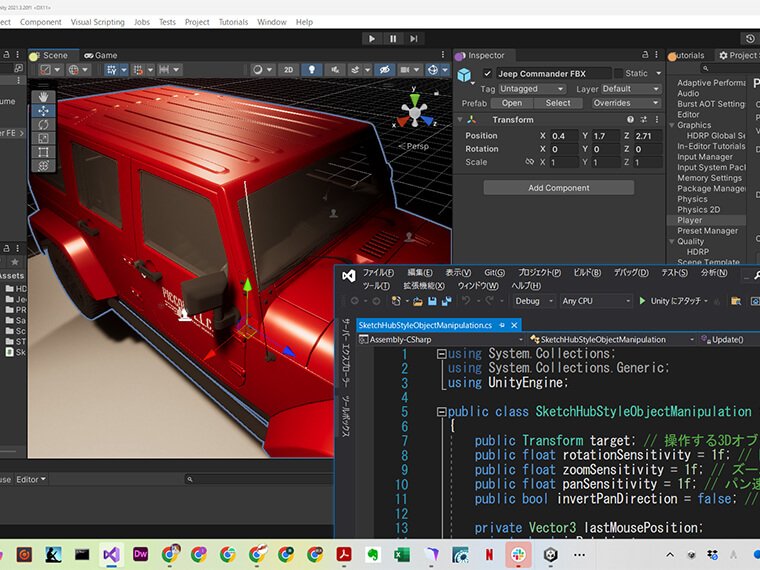Screen dimensions: 760x570
Task: Open the Gizmos dropdown arrow
Action: 445,70
